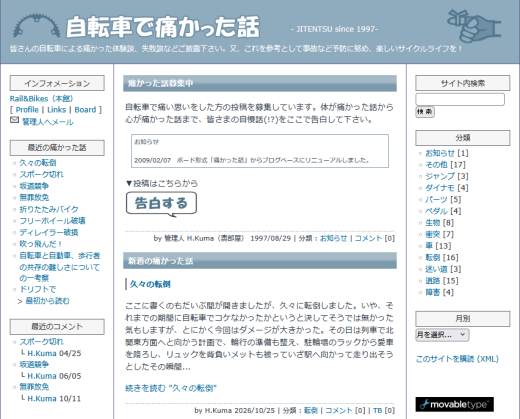This screenshot has width=520, height=419.
Task: Open the Board link
Action: 85,110
